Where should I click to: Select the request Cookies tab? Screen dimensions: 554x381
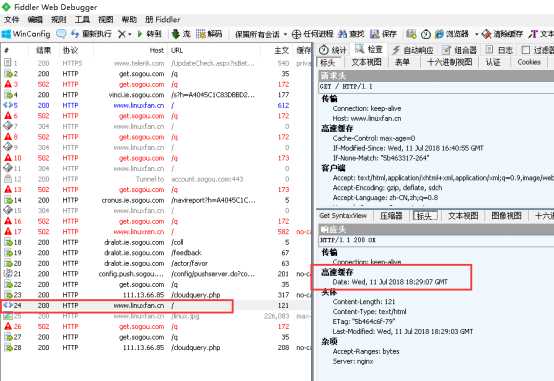(x=529, y=62)
